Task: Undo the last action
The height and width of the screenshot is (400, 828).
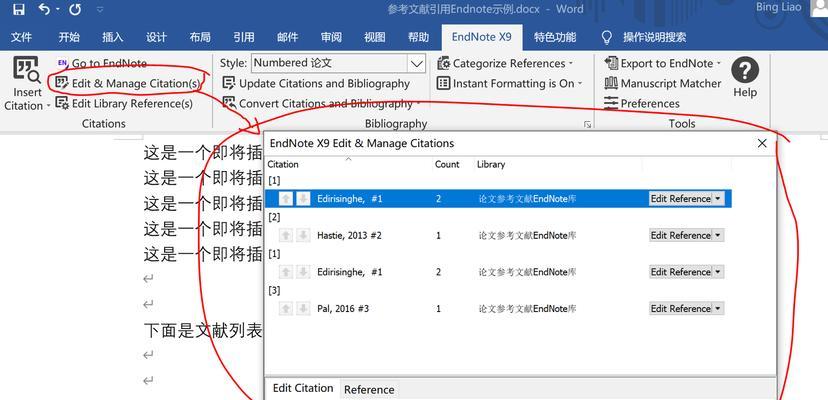Action: click(44, 9)
